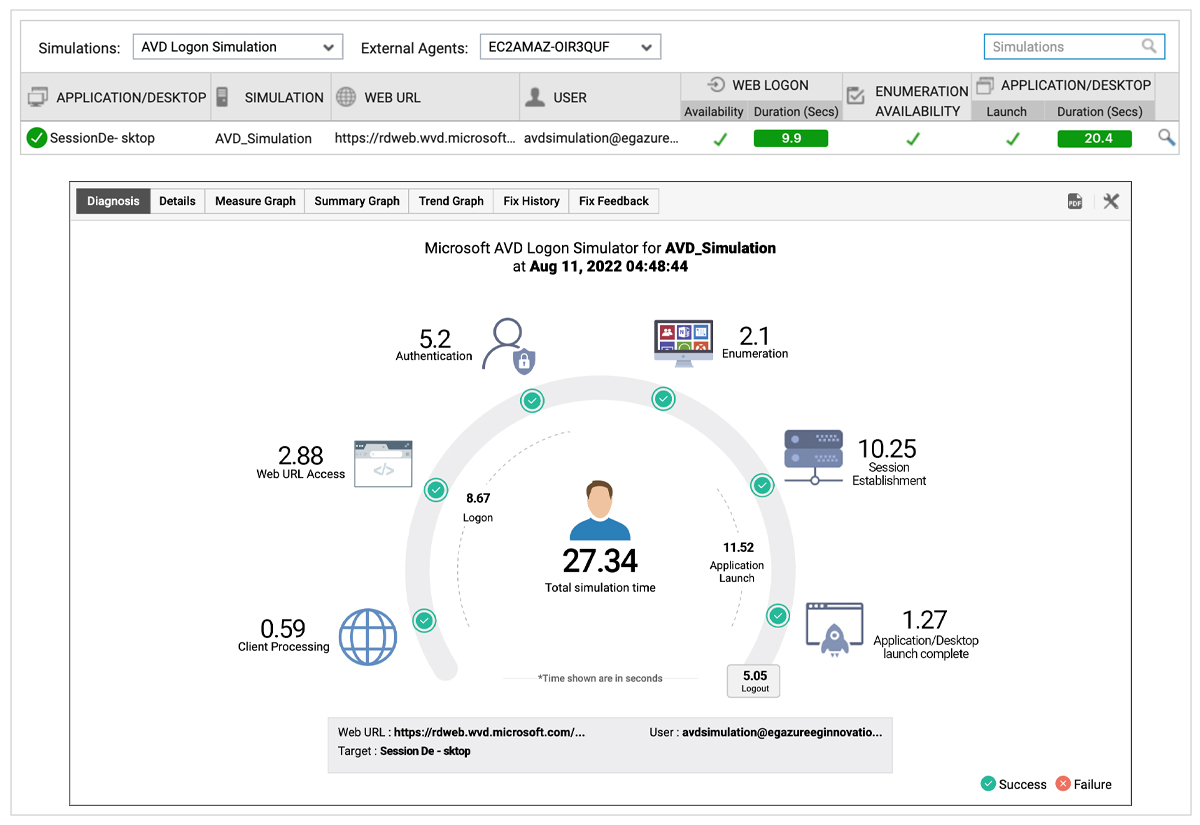1200x825 pixels.
Task: Close the diagnosis panel with the X icon
Action: pos(1111,202)
